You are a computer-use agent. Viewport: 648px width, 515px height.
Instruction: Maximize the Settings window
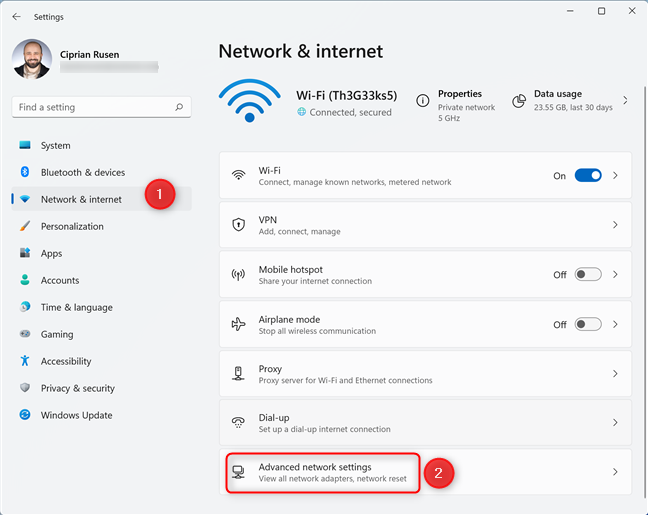pyautogui.click(x=602, y=11)
